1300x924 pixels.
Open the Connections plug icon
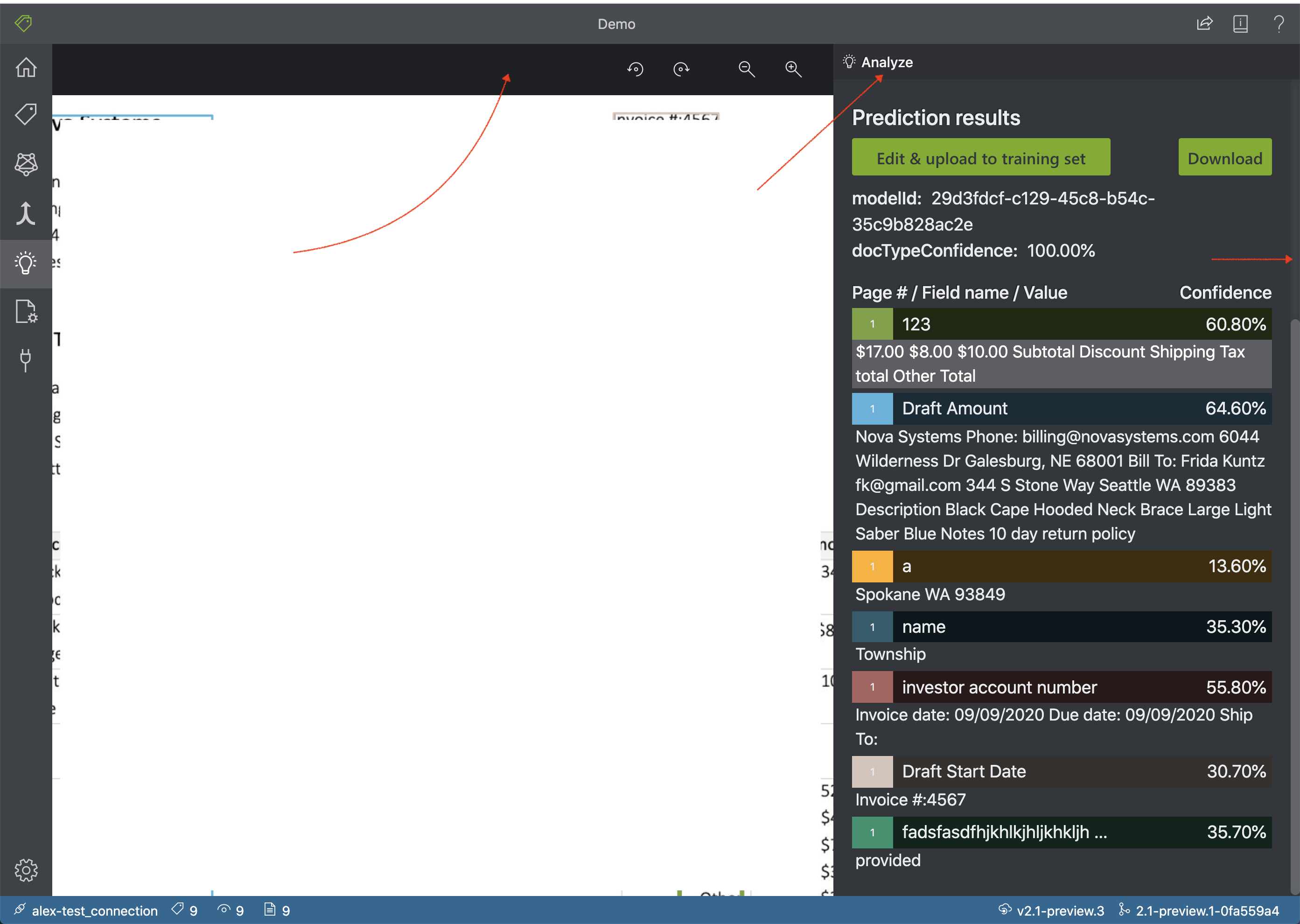tap(26, 360)
